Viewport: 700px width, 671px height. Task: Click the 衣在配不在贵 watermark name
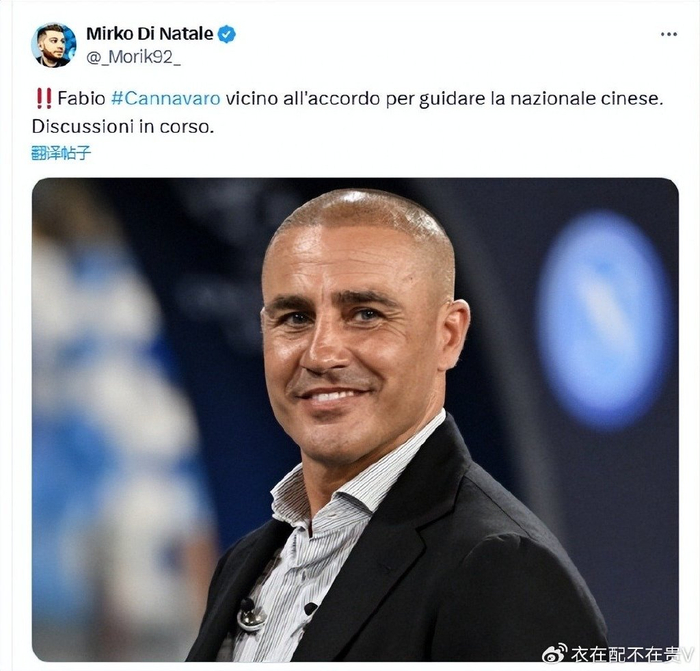pos(629,654)
